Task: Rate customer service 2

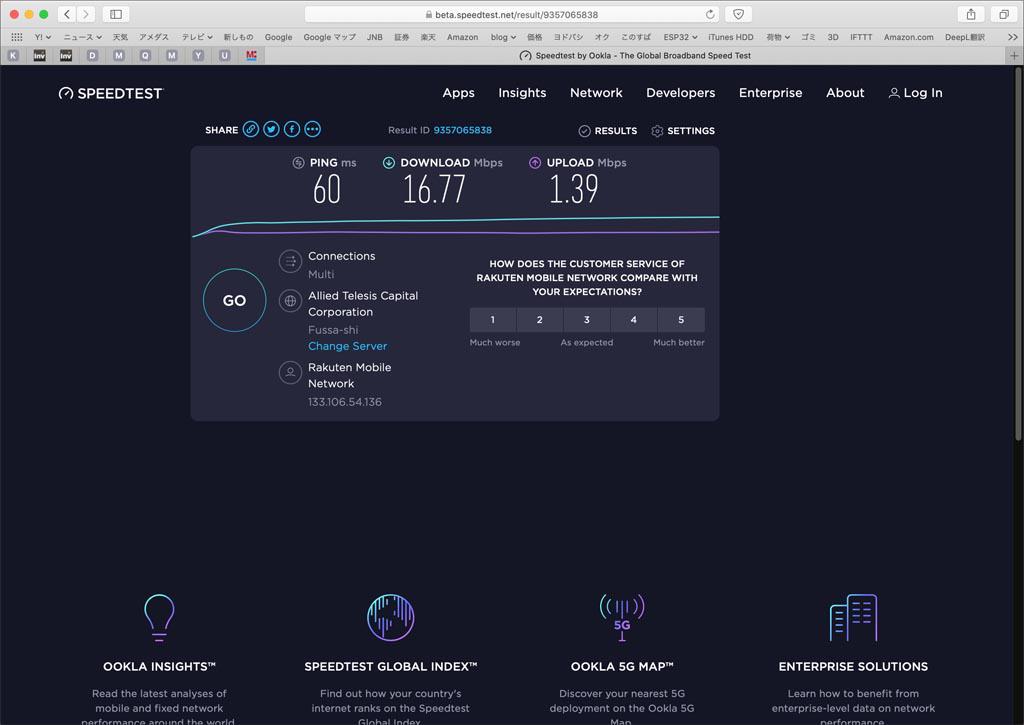Action: click(540, 320)
